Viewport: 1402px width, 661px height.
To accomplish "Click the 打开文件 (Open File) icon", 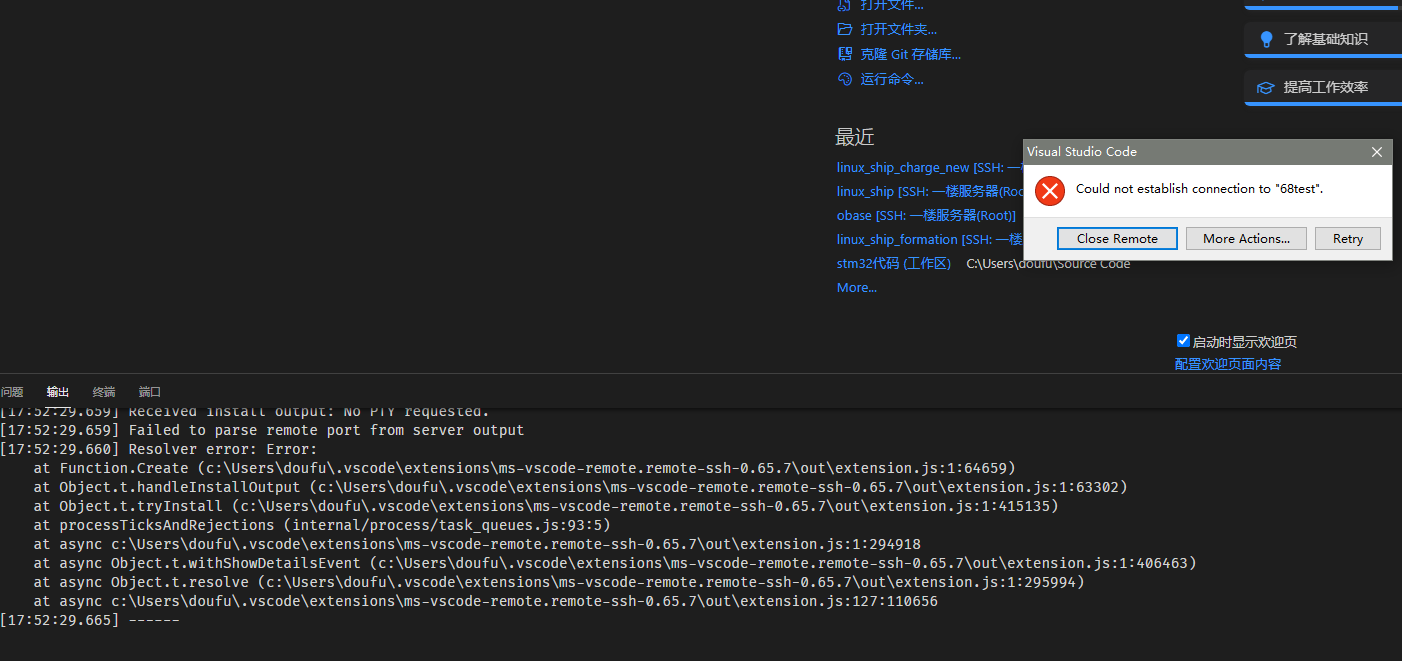I will pos(845,5).
